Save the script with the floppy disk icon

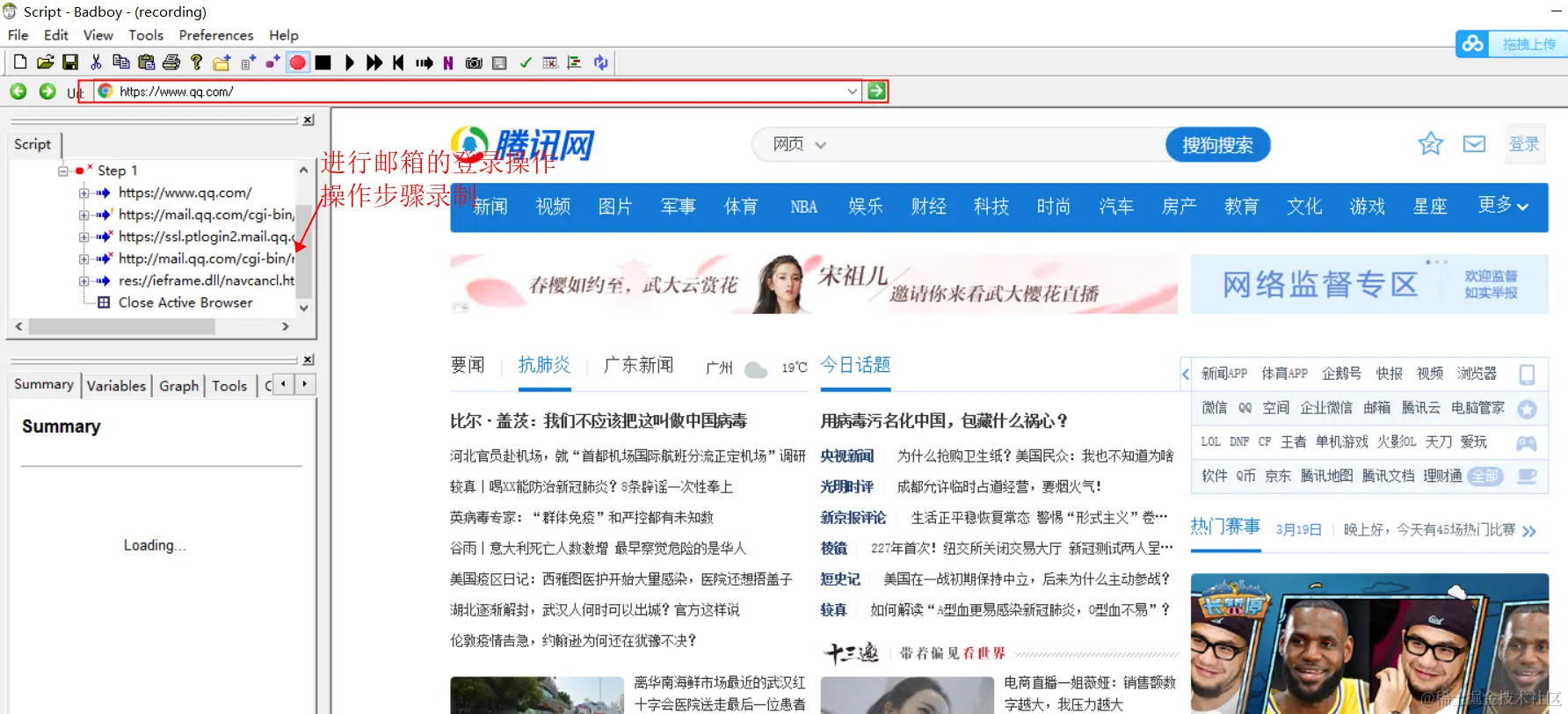tap(70, 62)
